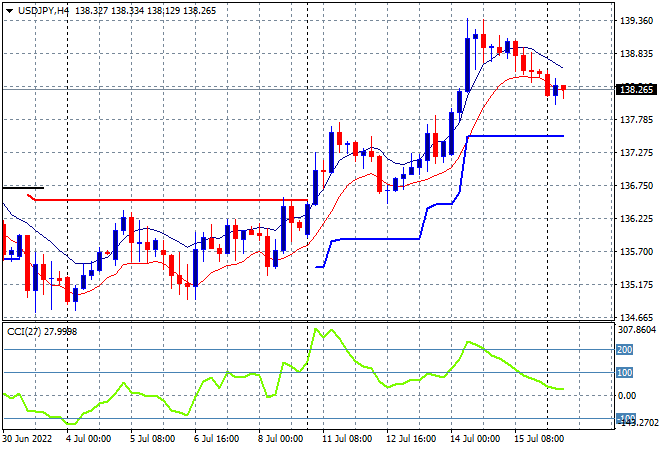Click the OHLC values 138.327 138.334 138.129 138.265
The image size is (660, 450).
coord(146,11)
